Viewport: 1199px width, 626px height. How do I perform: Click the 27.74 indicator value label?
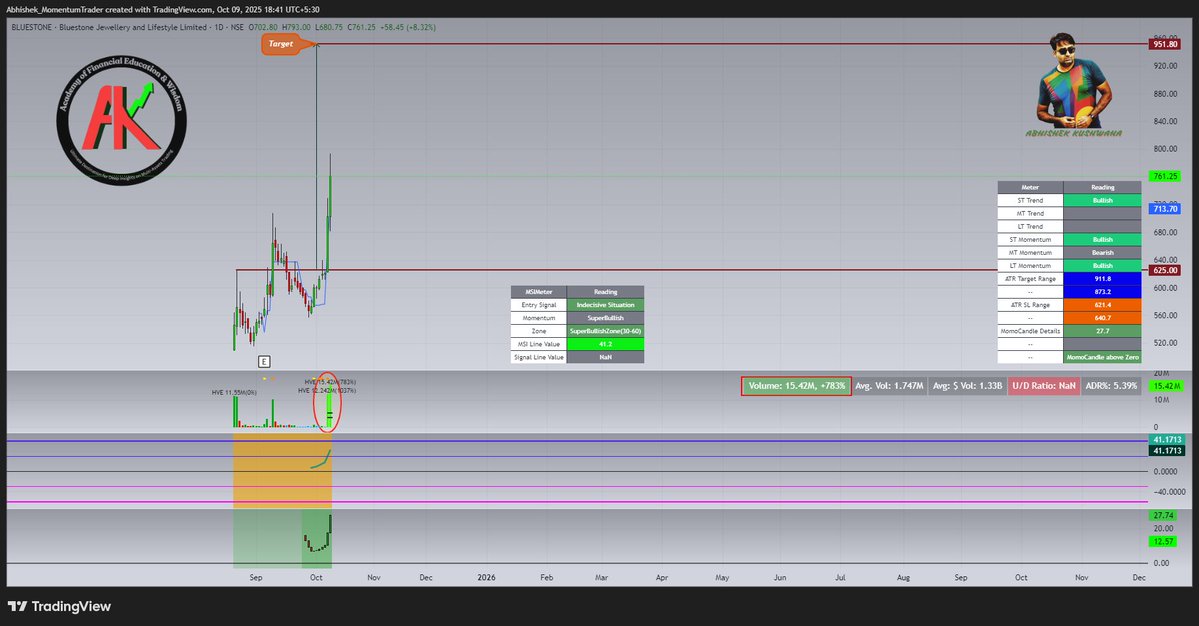[x=1163, y=515]
